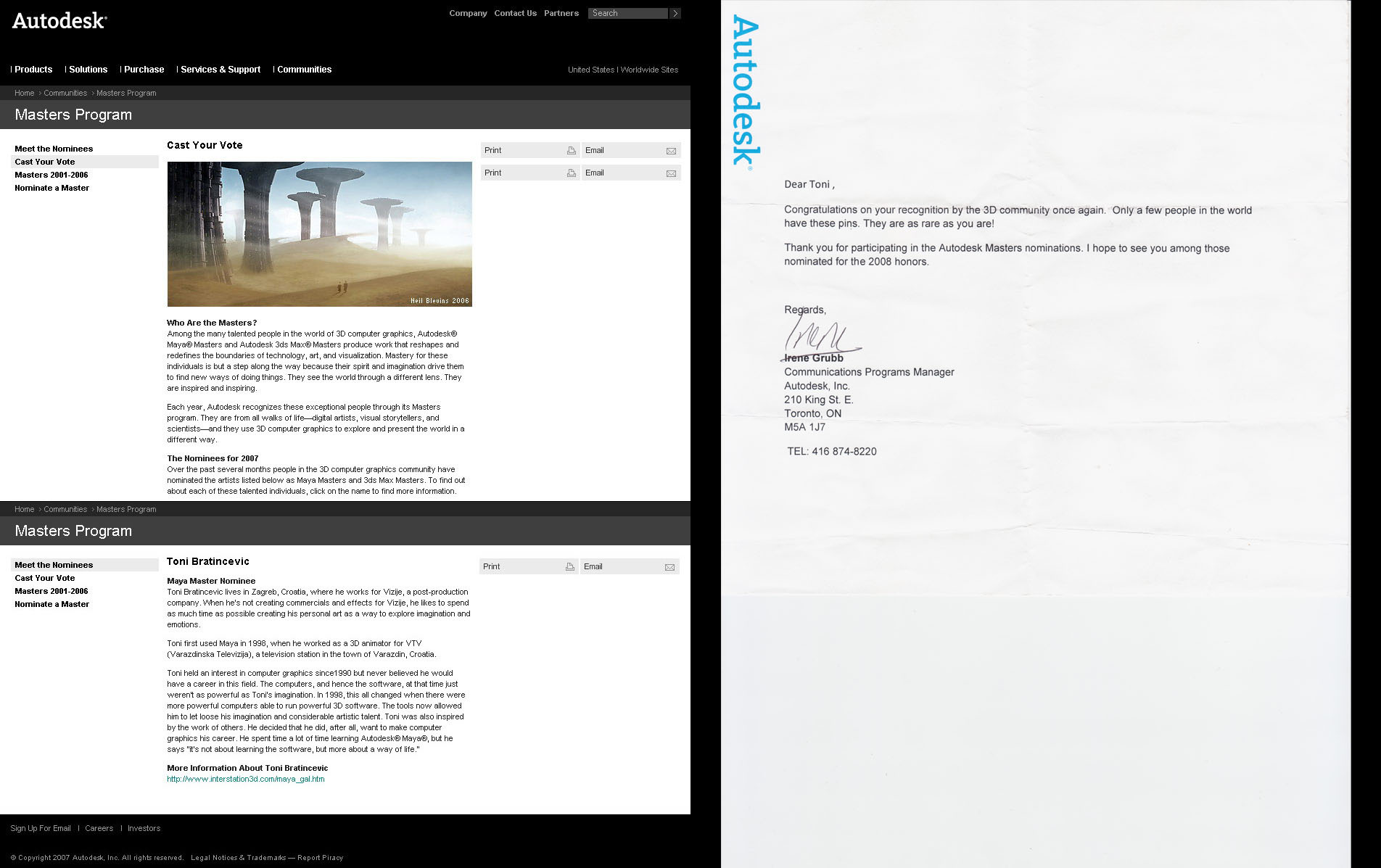Click the printer icon in the top Print row
The height and width of the screenshot is (868, 1381).
click(572, 151)
